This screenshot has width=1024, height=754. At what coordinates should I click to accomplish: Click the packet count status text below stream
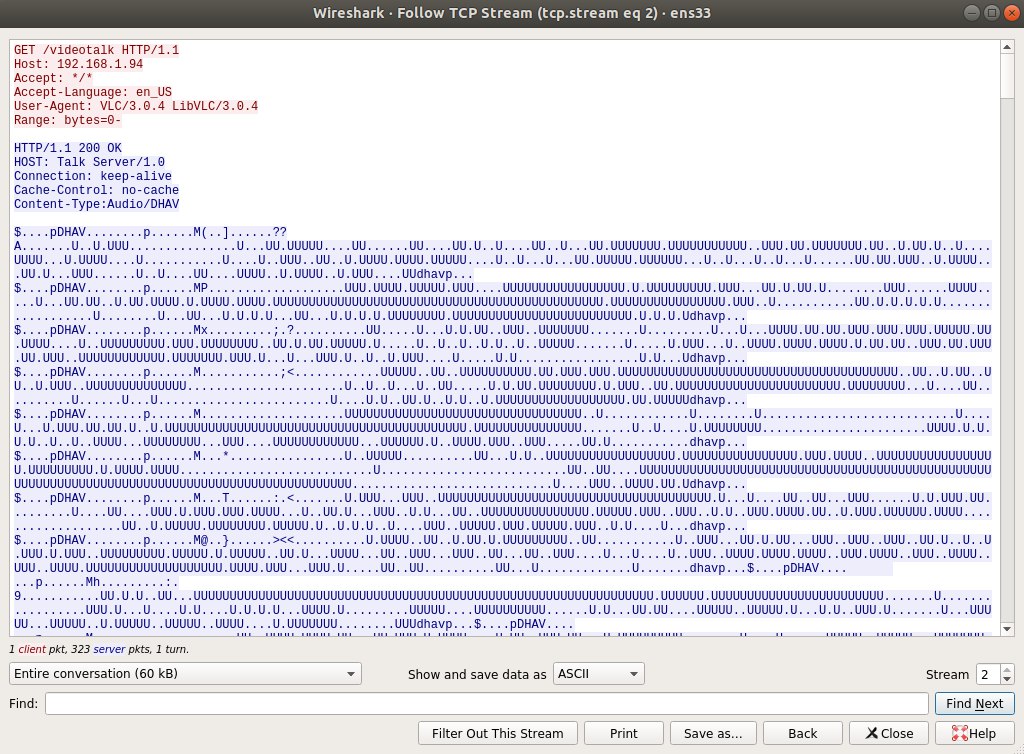pos(99,649)
